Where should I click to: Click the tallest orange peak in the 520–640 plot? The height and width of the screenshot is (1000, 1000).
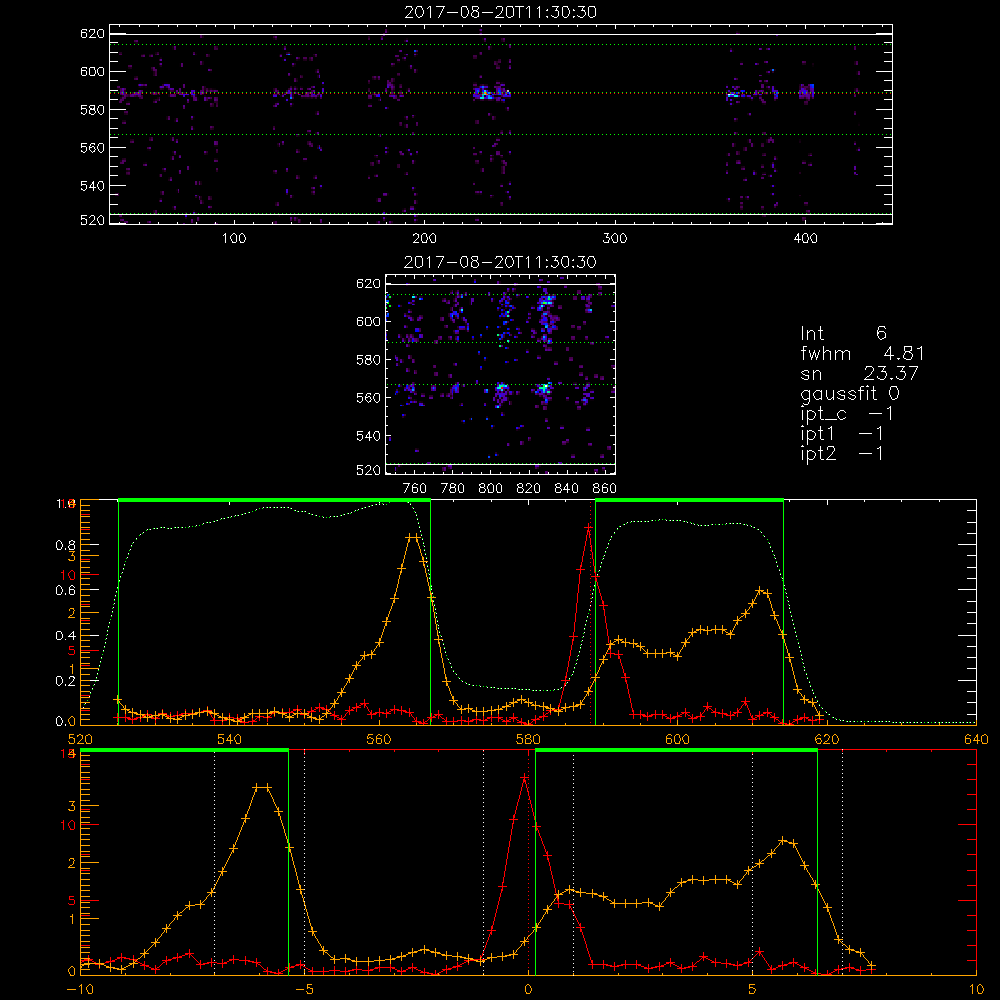[413, 537]
